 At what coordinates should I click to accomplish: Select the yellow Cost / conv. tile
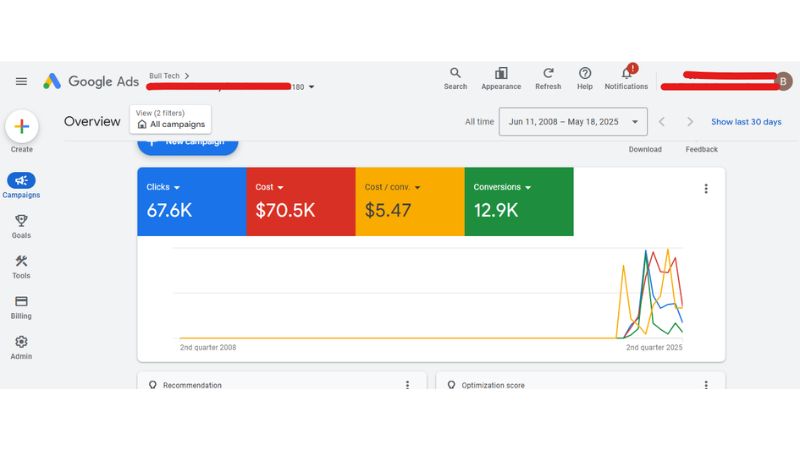coord(410,202)
